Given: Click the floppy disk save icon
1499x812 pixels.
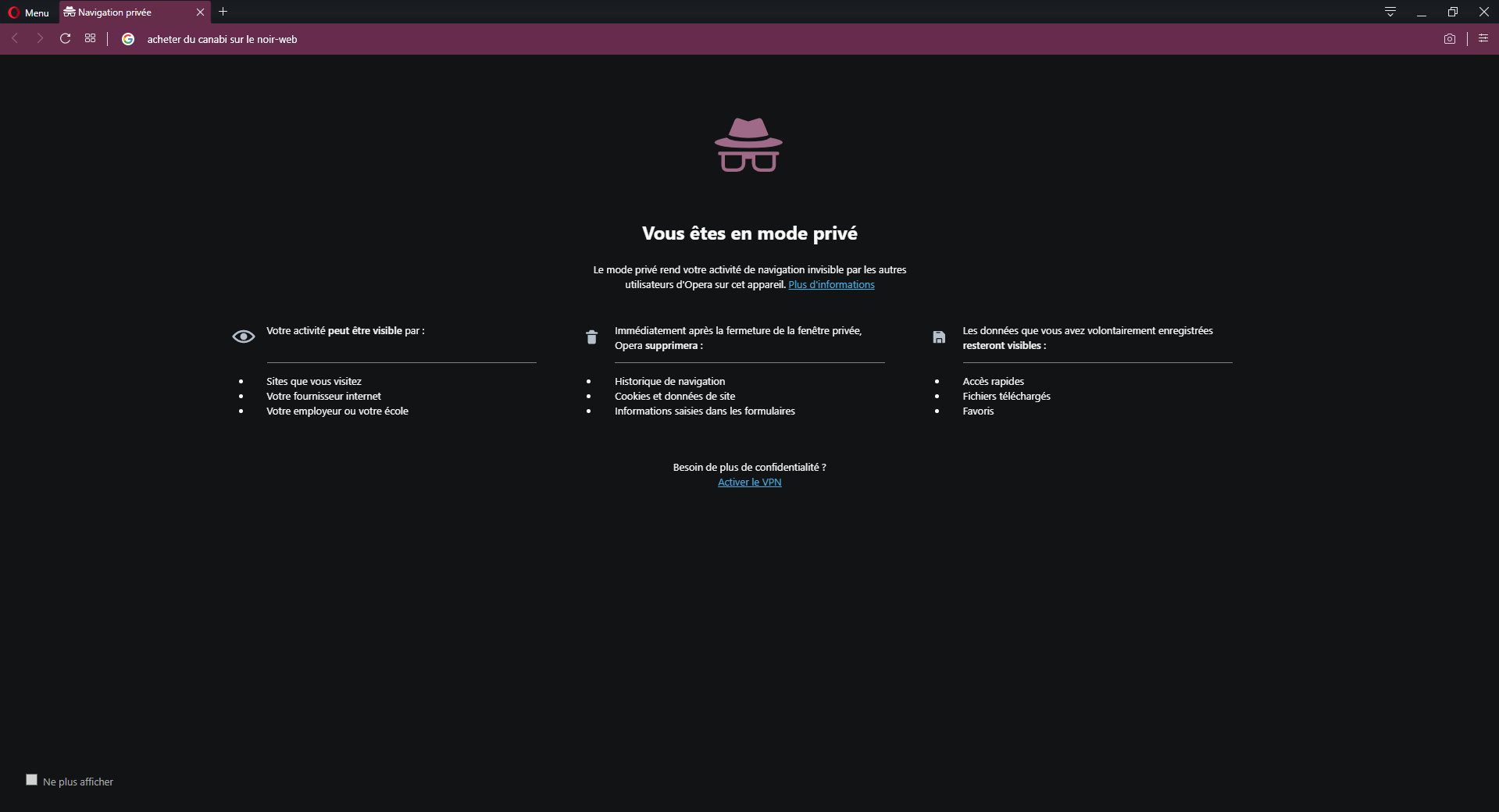Looking at the screenshot, I should pos(939,337).
